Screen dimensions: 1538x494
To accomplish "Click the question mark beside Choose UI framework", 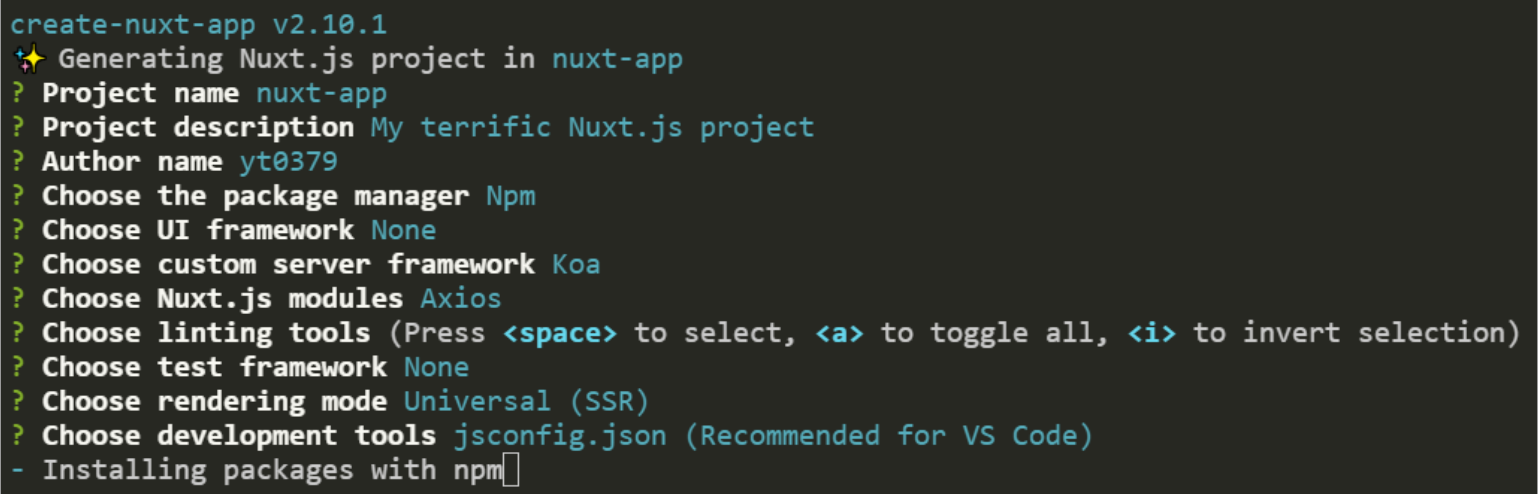I will (x=18, y=230).
